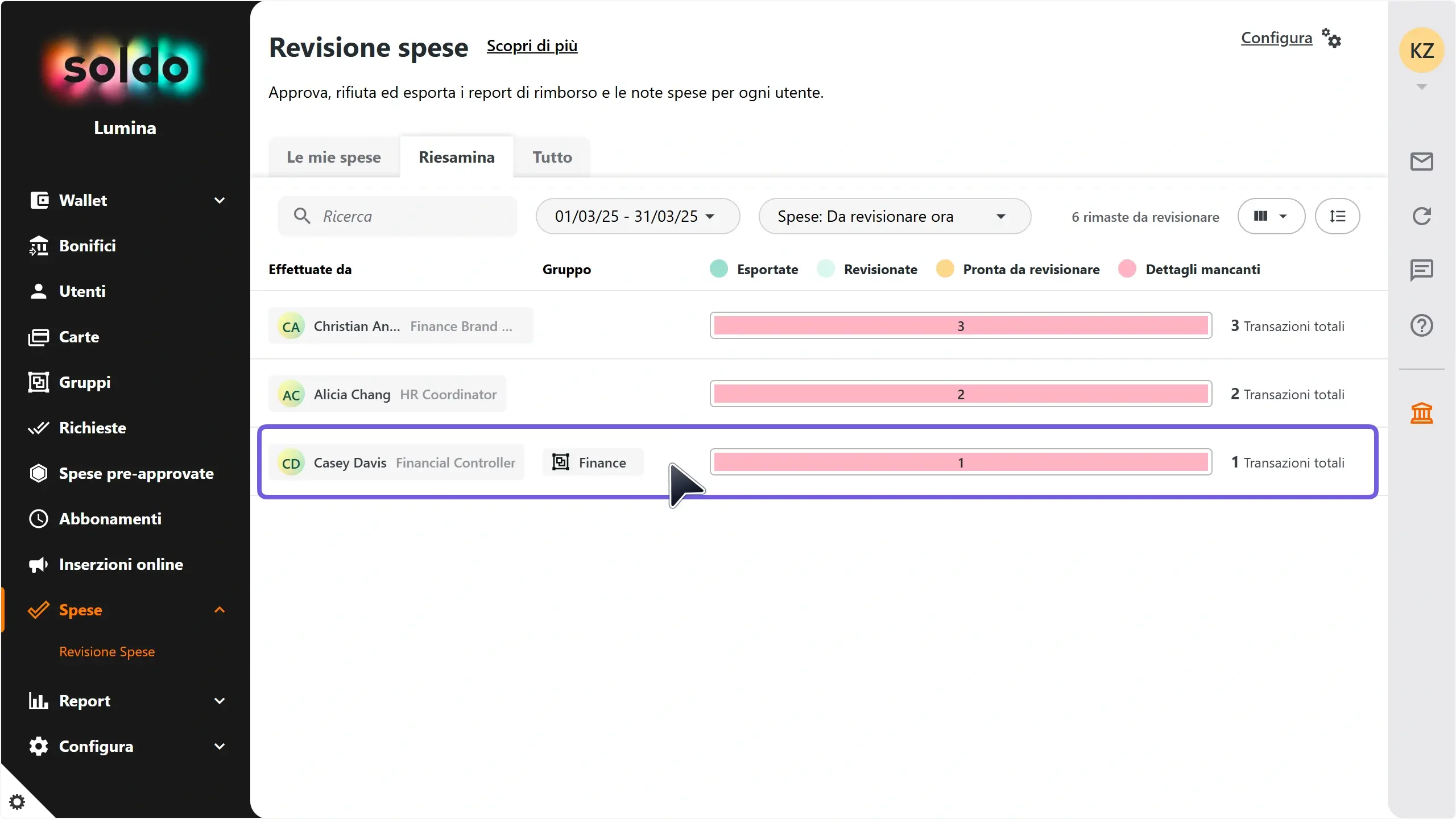The height and width of the screenshot is (819, 1456).
Task: Click the row density list icon button
Action: pyautogui.click(x=1337, y=216)
